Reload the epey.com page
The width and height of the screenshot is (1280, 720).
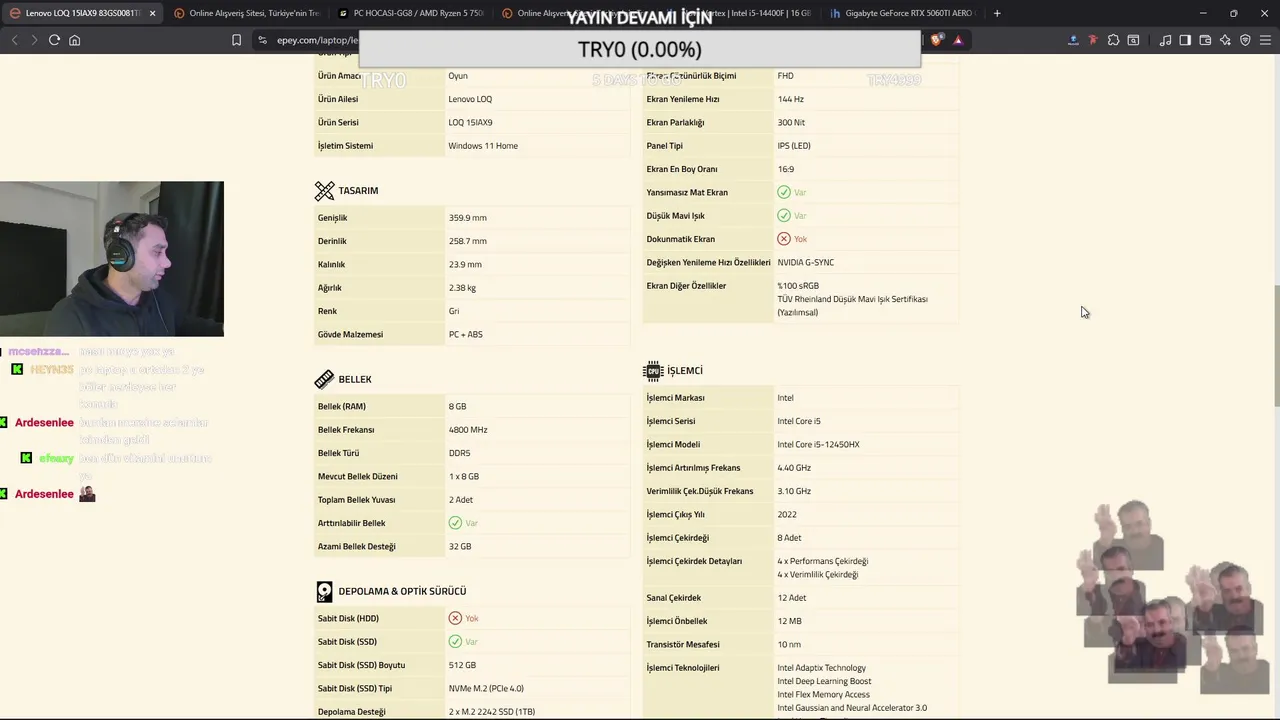[54, 40]
